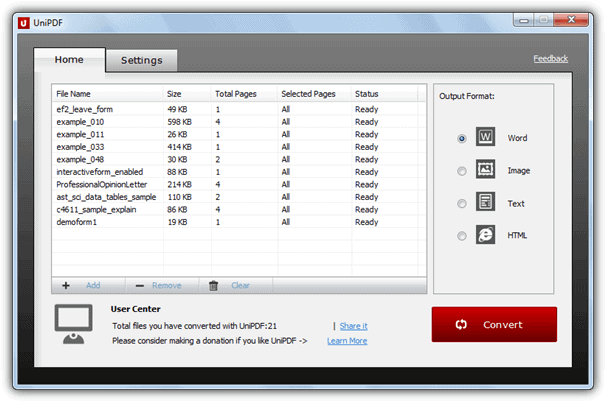Click the UniPDF logo icon in title bar
This screenshot has height=401, width=606.
[24, 23]
